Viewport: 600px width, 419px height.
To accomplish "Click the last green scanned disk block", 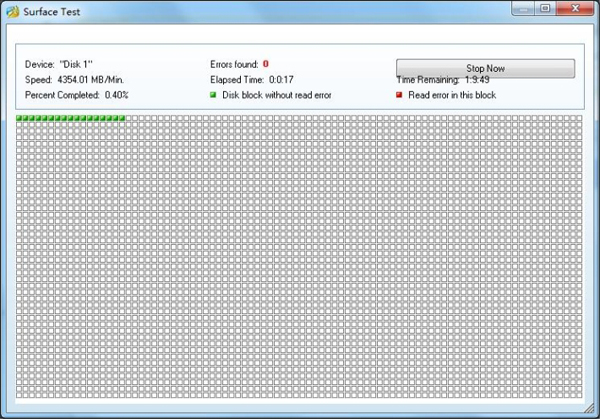I will click(122, 118).
